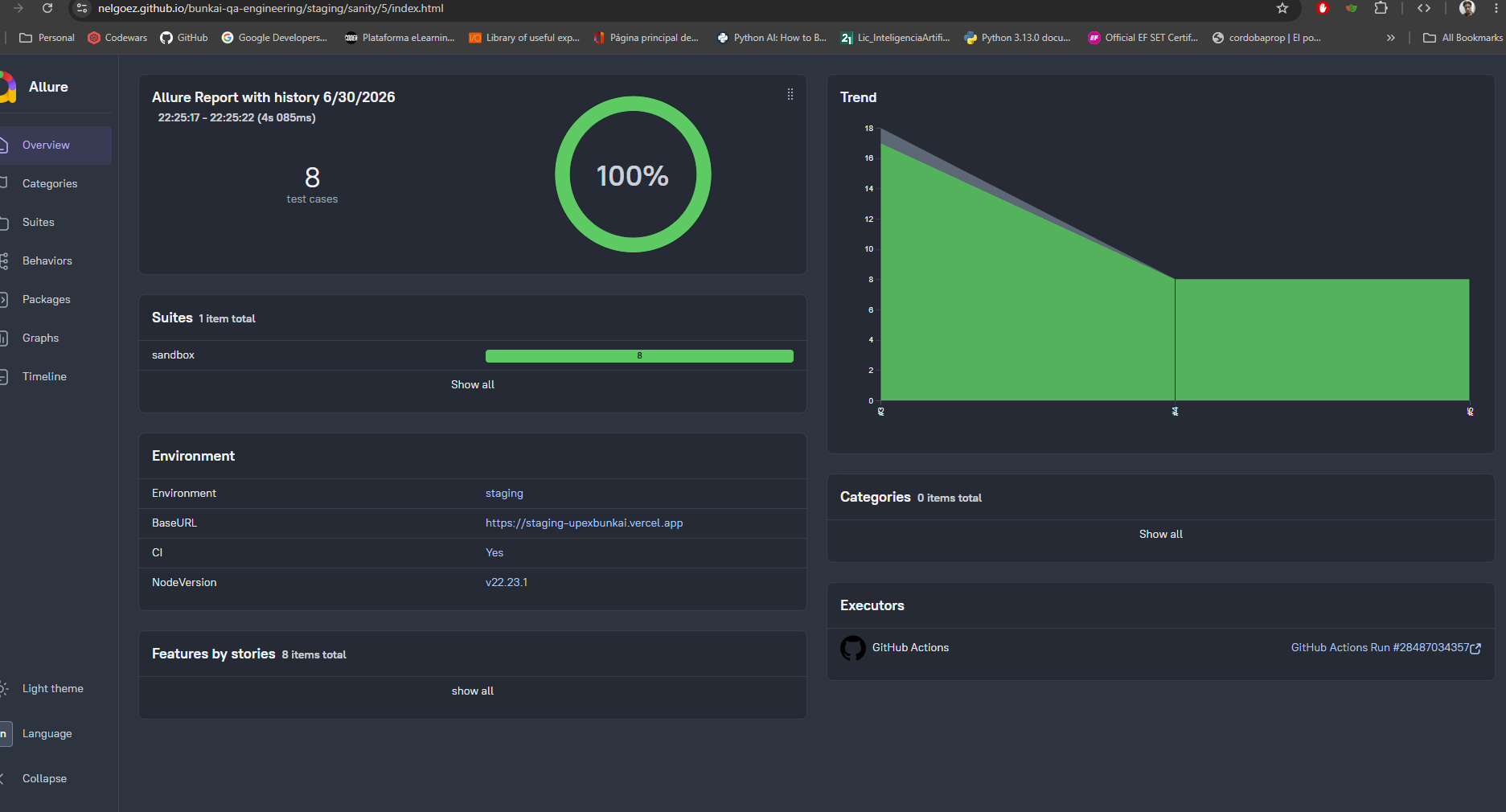1506x812 pixels.
Task: Click the sandbox suite green progress bar
Action: coord(639,356)
